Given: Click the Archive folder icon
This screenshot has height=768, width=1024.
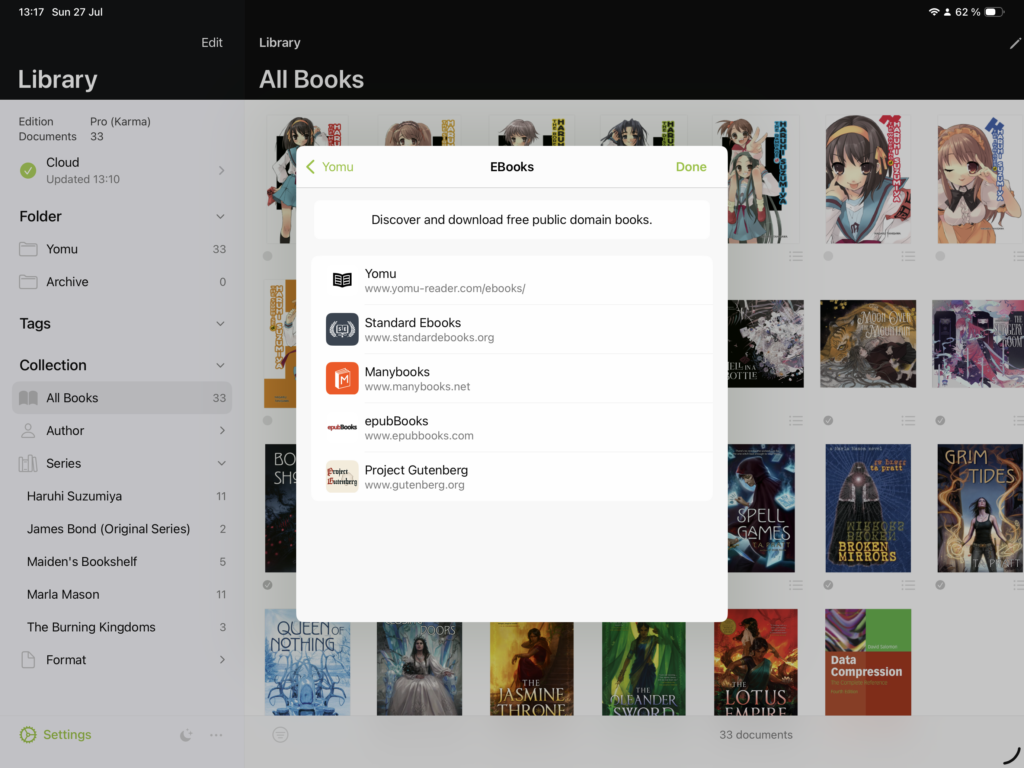Looking at the screenshot, I should 28,281.
